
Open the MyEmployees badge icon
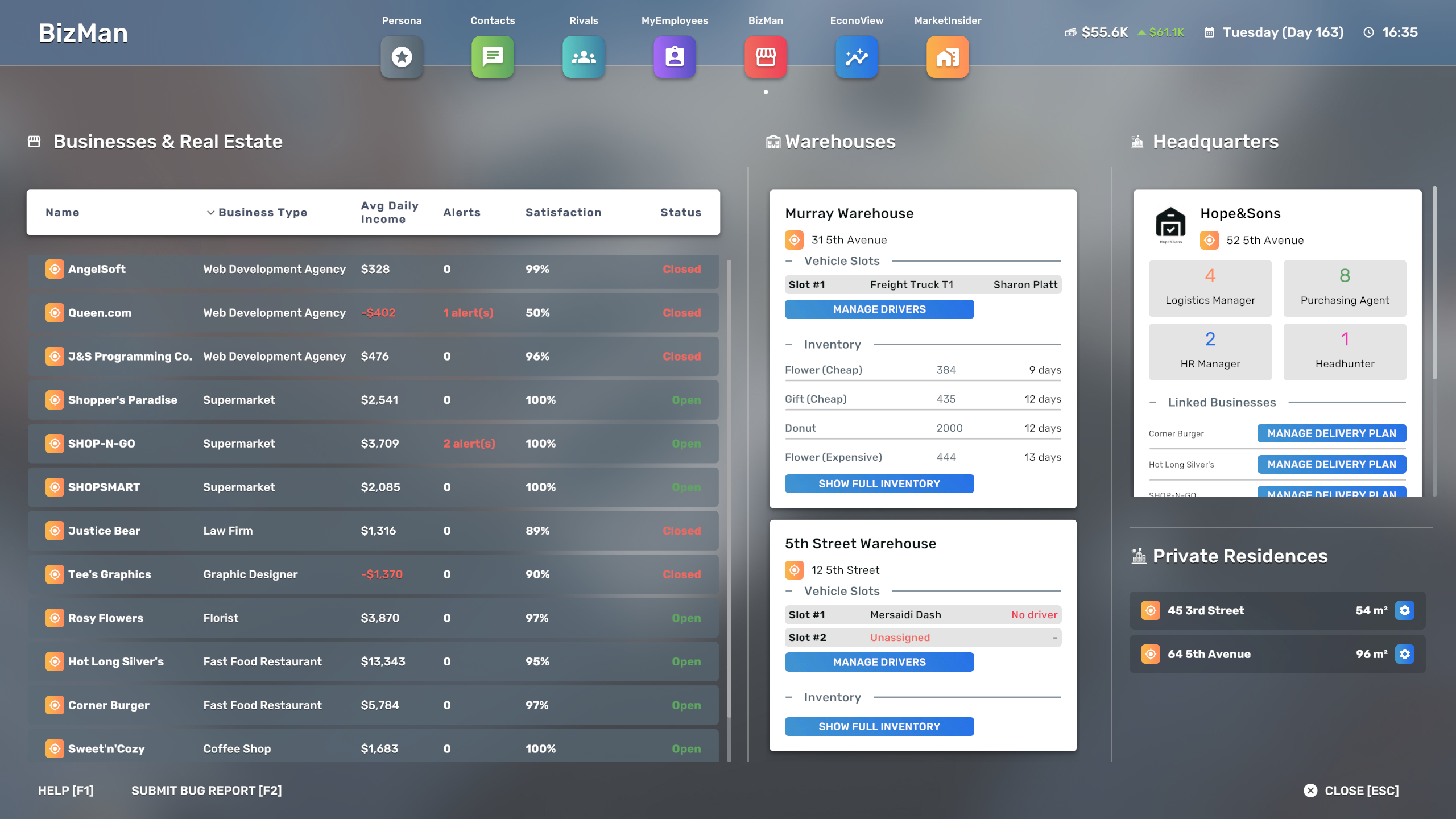tap(675, 57)
